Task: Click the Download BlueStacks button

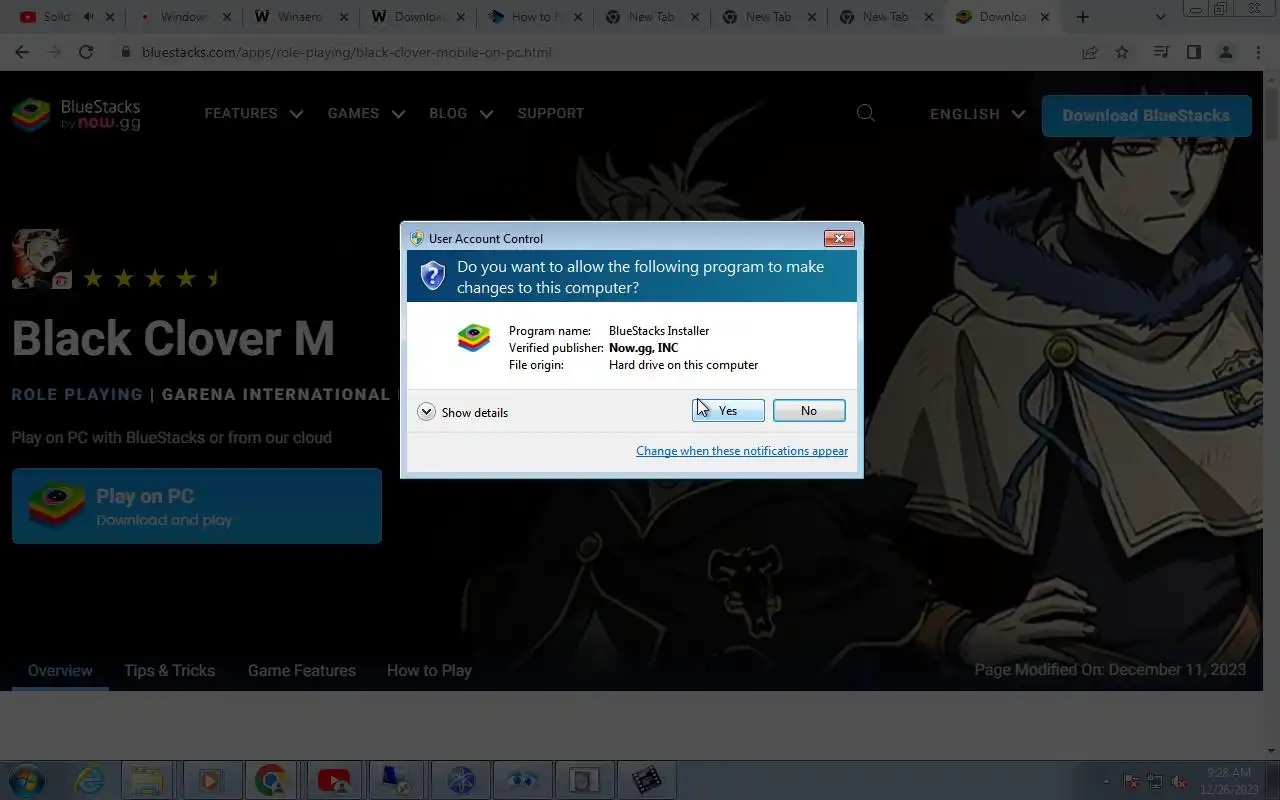Action: [x=1146, y=116]
